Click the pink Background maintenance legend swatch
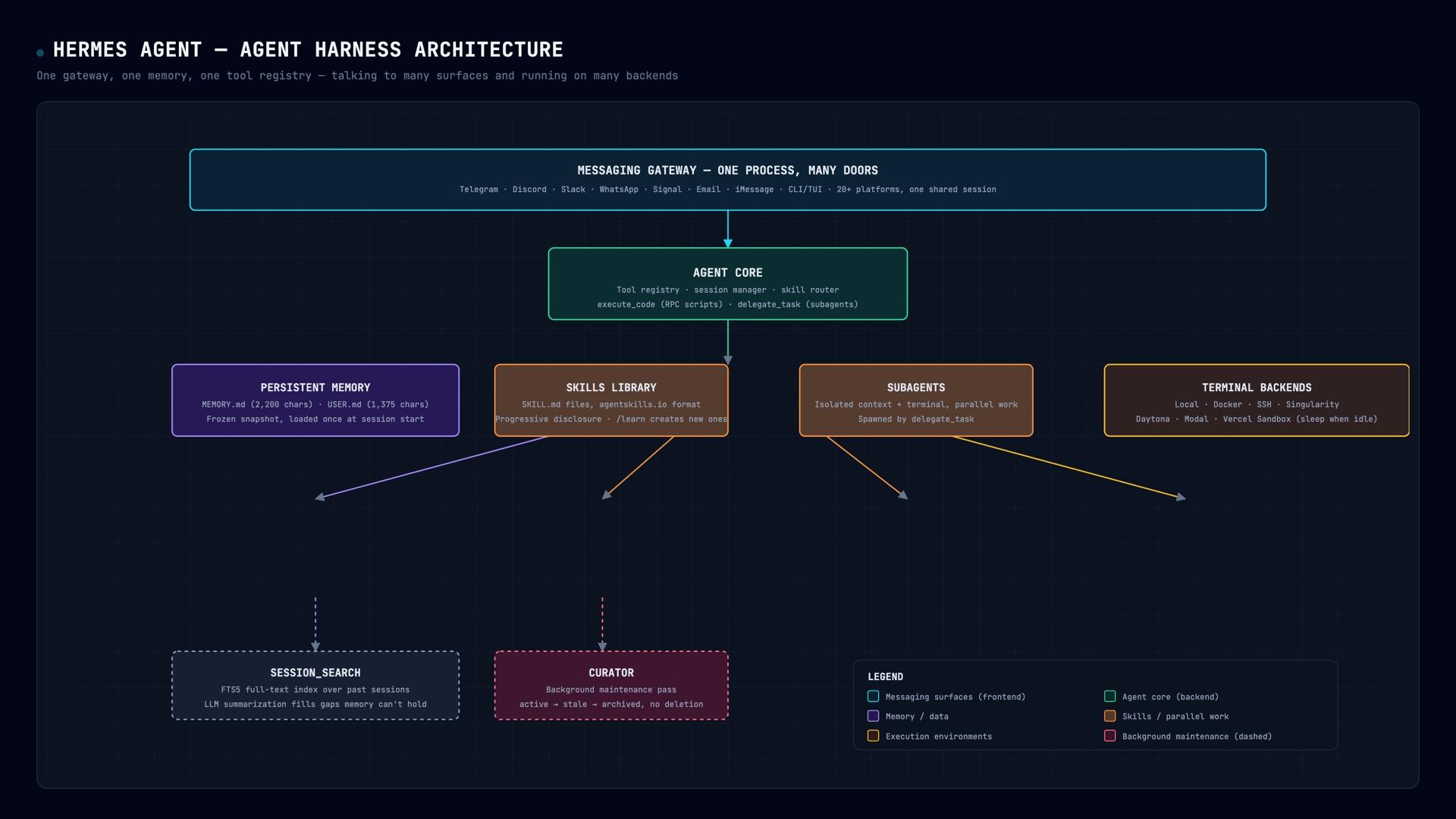Screen dimensions: 1456x819 [1110, 736]
